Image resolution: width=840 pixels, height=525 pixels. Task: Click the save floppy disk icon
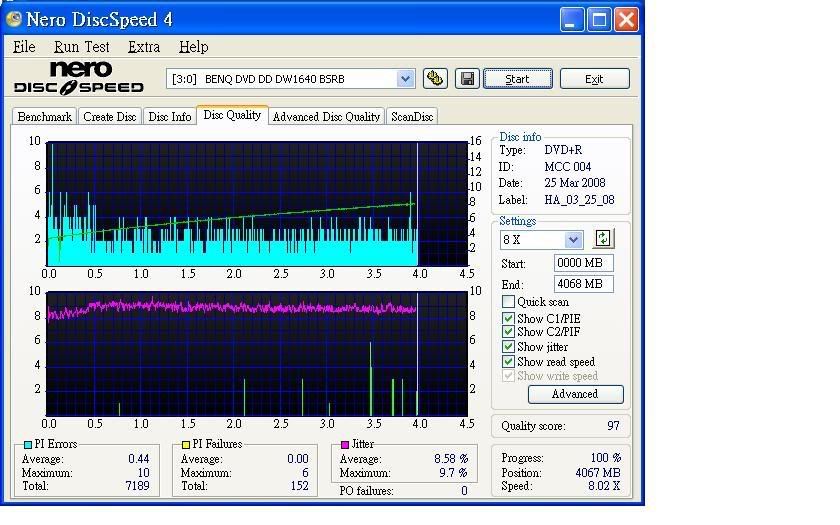[467, 79]
